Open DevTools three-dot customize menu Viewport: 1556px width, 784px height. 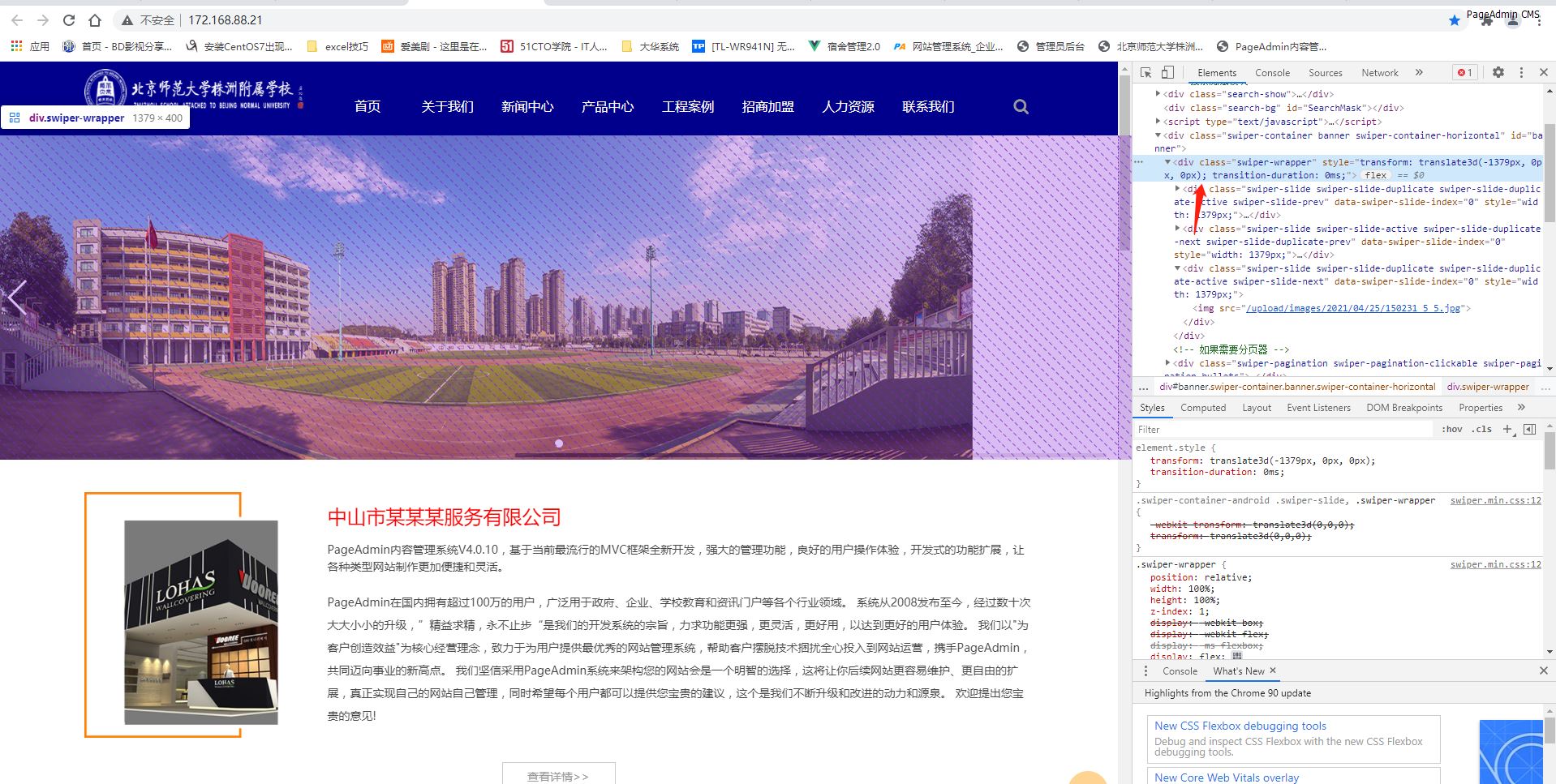pyautogui.click(x=1521, y=72)
